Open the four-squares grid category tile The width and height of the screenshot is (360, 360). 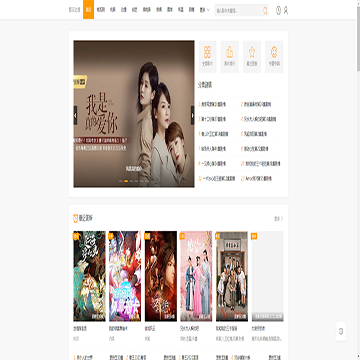pos(207,57)
